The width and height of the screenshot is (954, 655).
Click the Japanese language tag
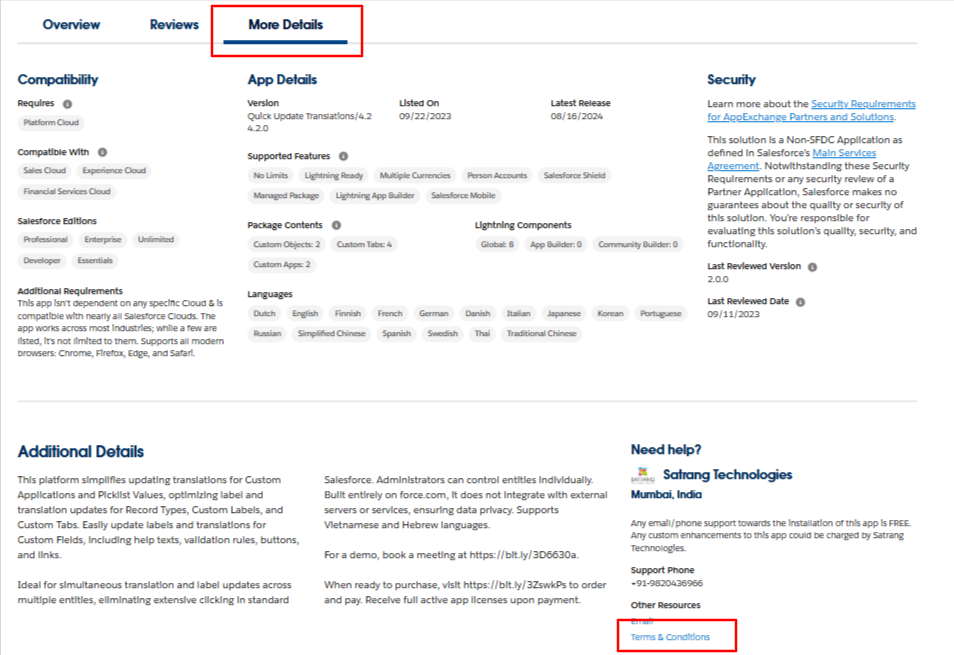pos(564,313)
